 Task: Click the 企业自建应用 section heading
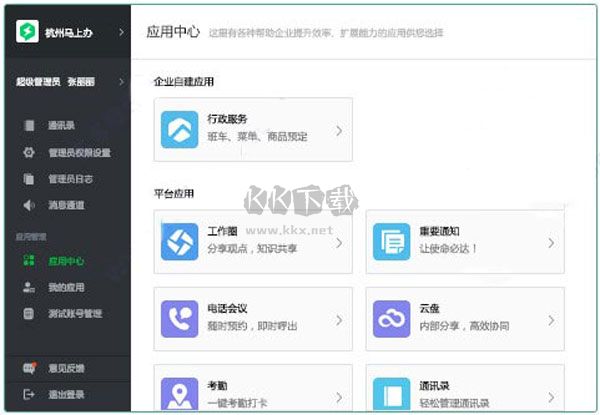(184, 81)
